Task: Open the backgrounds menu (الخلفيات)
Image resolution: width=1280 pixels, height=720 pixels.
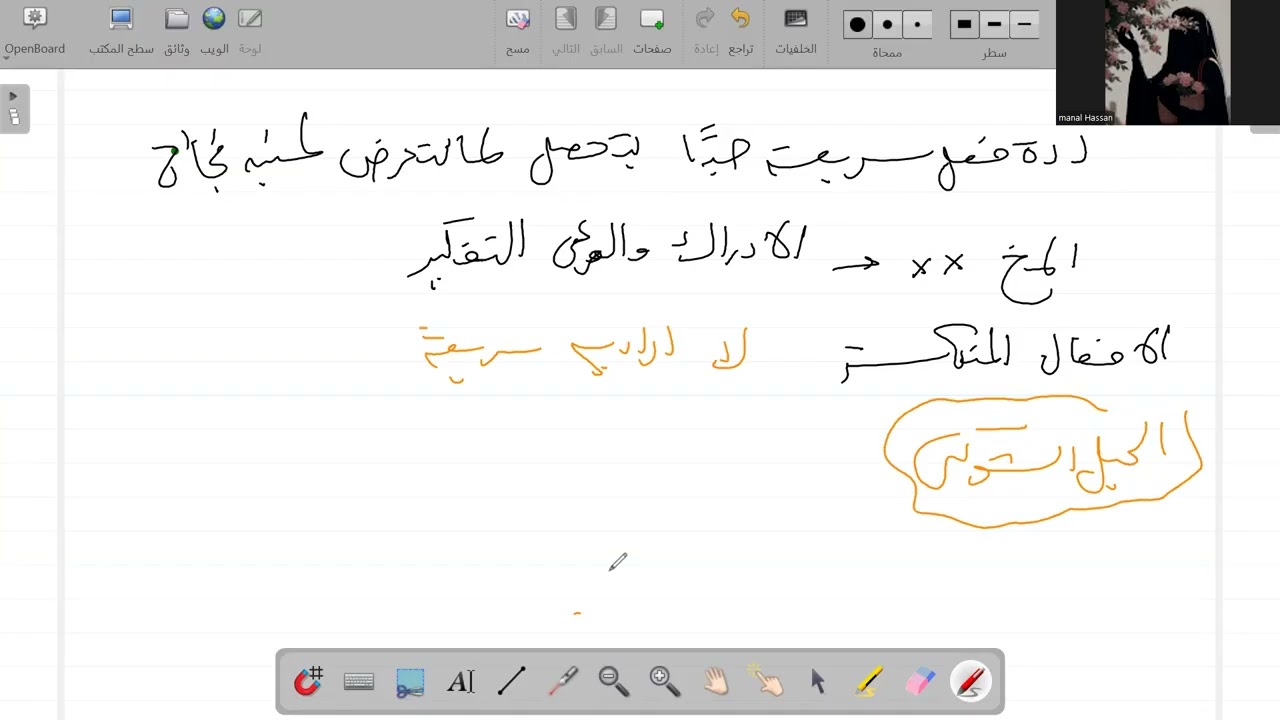Action: (796, 31)
